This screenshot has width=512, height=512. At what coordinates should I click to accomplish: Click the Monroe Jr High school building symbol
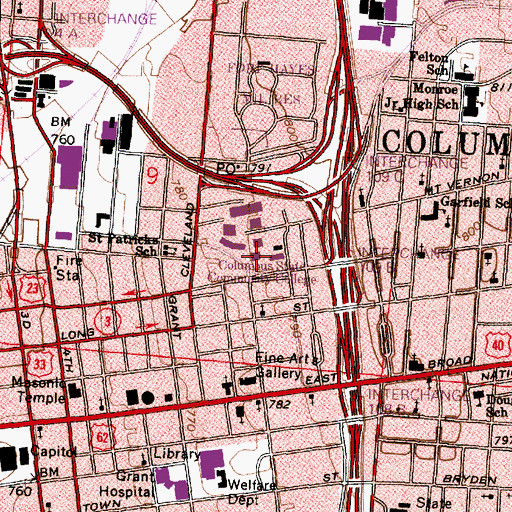[472, 101]
